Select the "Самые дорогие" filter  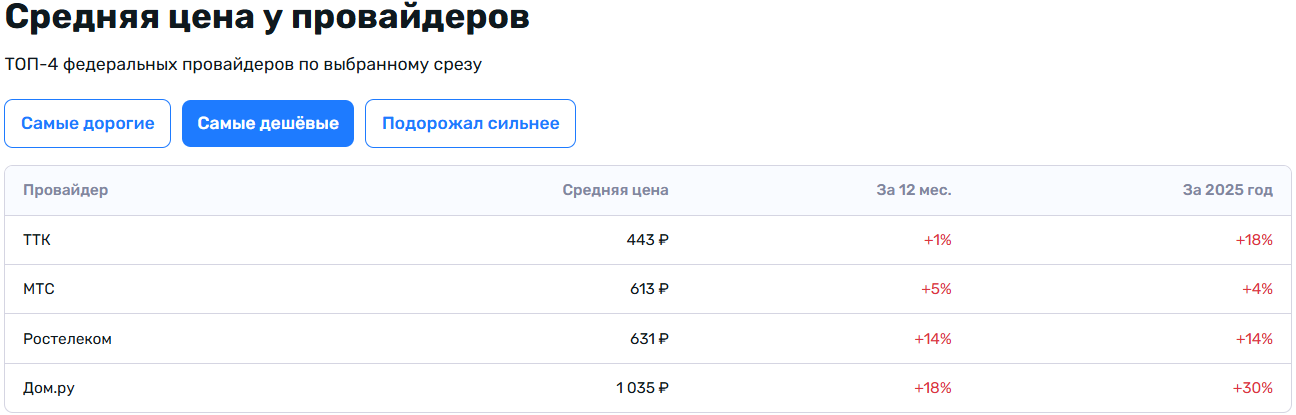[88, 124]
